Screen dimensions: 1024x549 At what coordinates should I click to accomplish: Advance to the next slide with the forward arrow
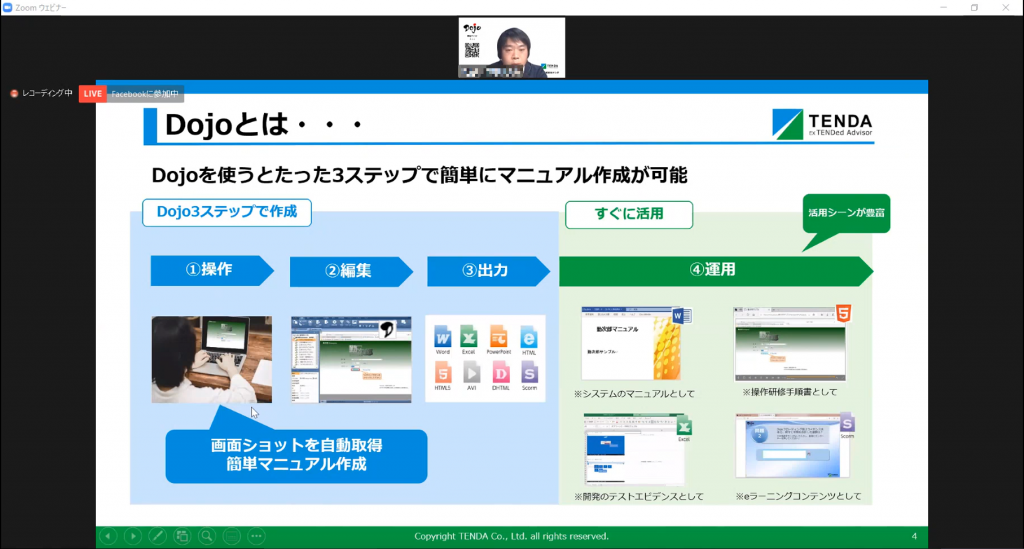(x=133, y=536)
